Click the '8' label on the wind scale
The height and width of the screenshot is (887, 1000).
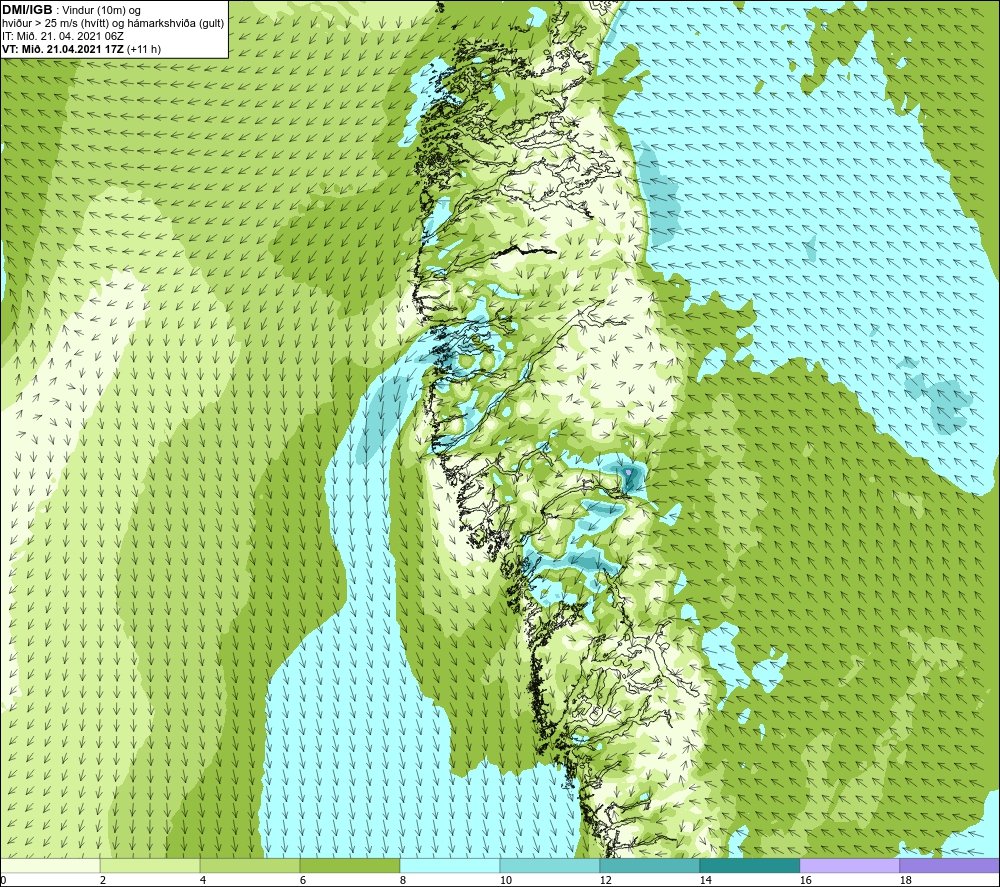pos(403,880)
